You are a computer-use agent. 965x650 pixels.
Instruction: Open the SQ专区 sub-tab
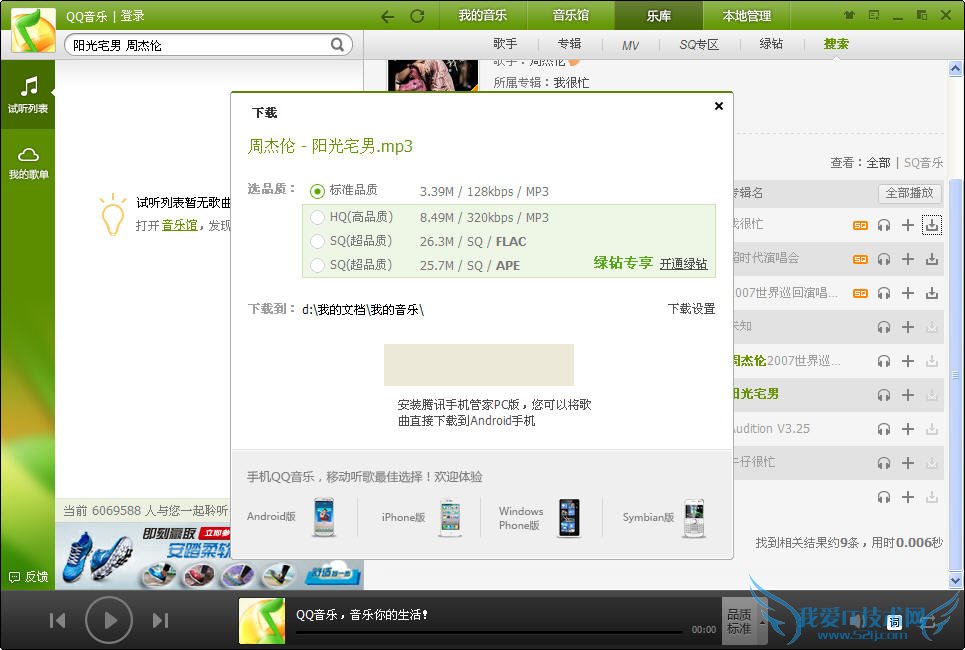click(699, 44)
